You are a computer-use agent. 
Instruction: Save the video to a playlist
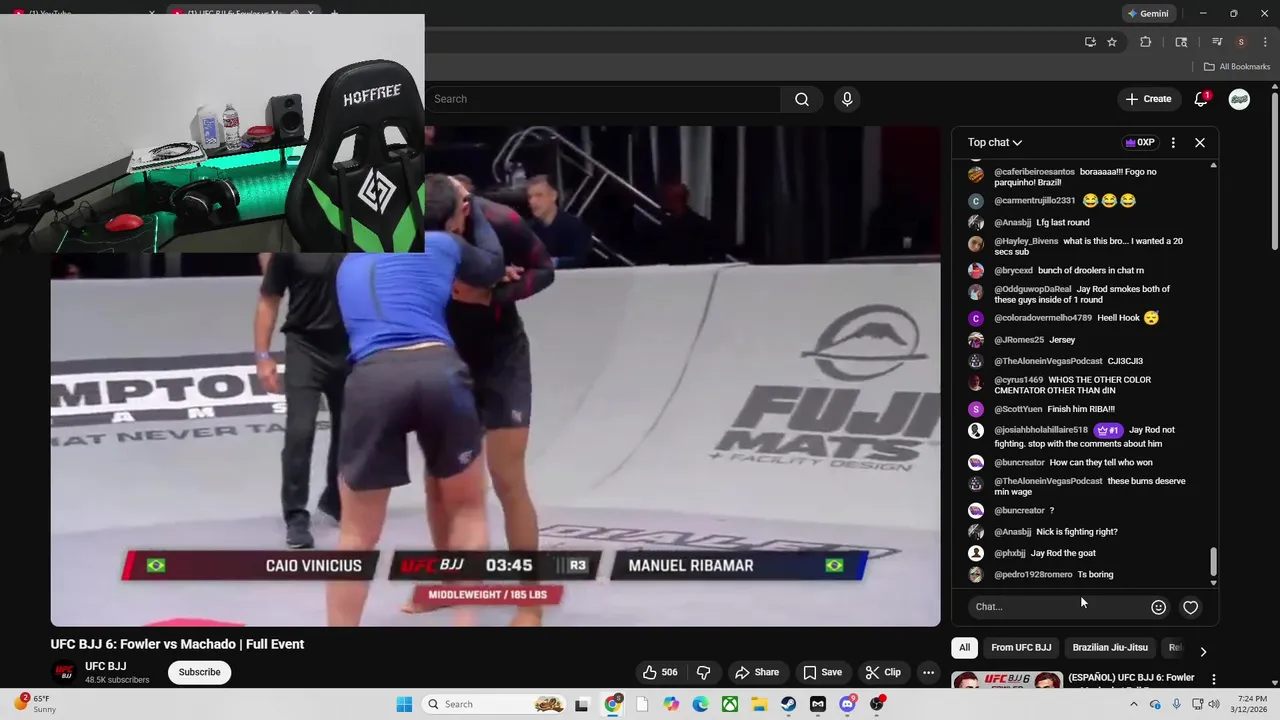pos(822,672)
